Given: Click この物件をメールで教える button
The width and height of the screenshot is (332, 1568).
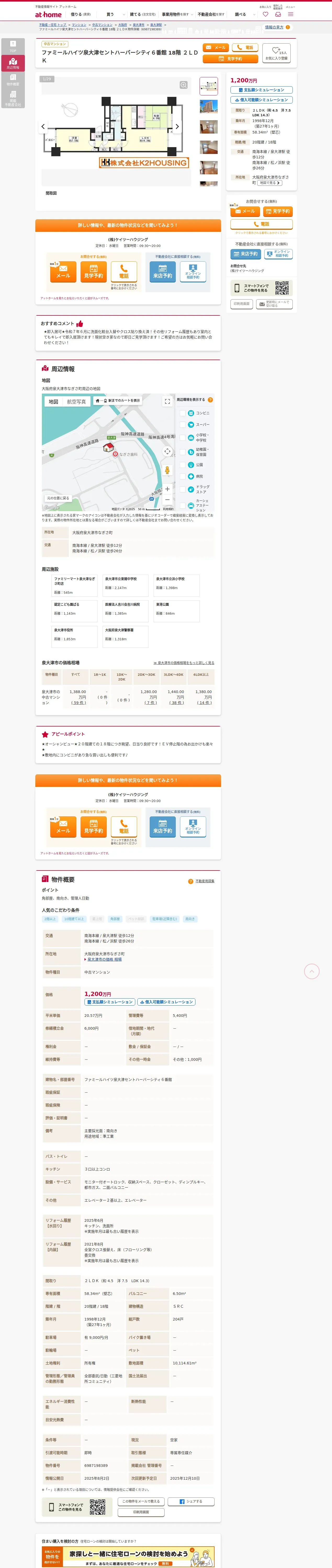Looking at the screenshot, I should (141, 1501).
